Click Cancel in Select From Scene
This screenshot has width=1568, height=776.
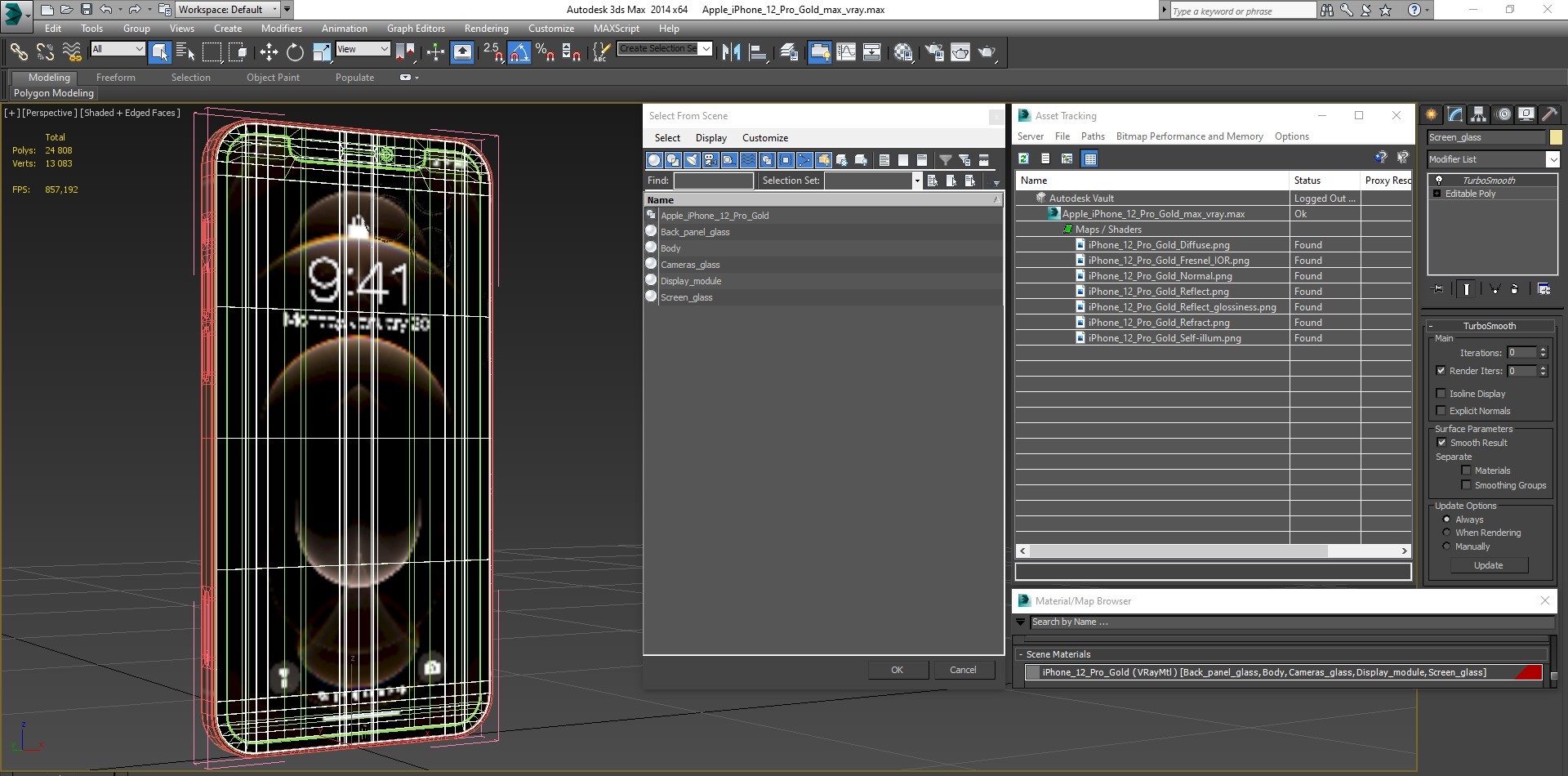point(963,670)
